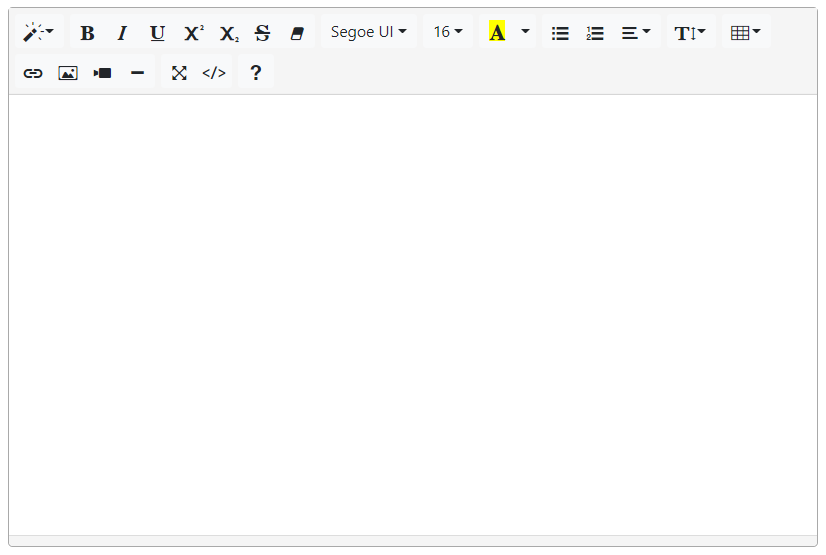
Task: Toggle Bold formatting
Action: (87, 32)
